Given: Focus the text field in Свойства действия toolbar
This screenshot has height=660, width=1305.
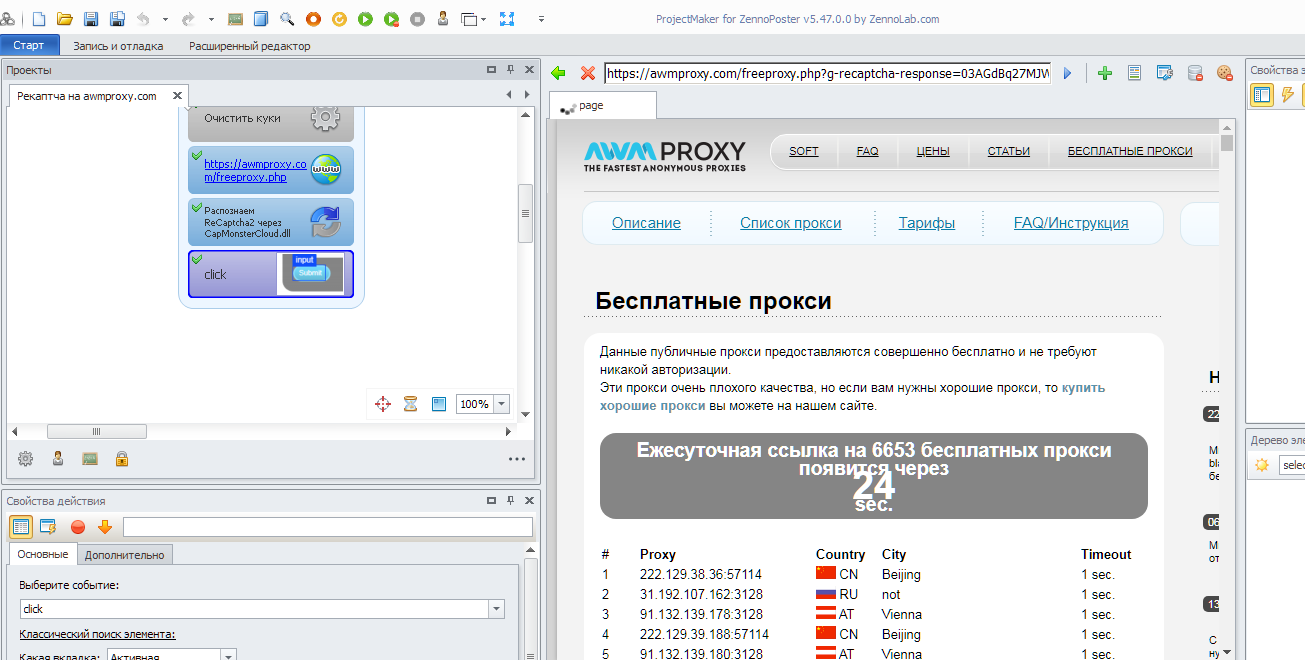Looking at the screenshot, I should click(328, 527).
